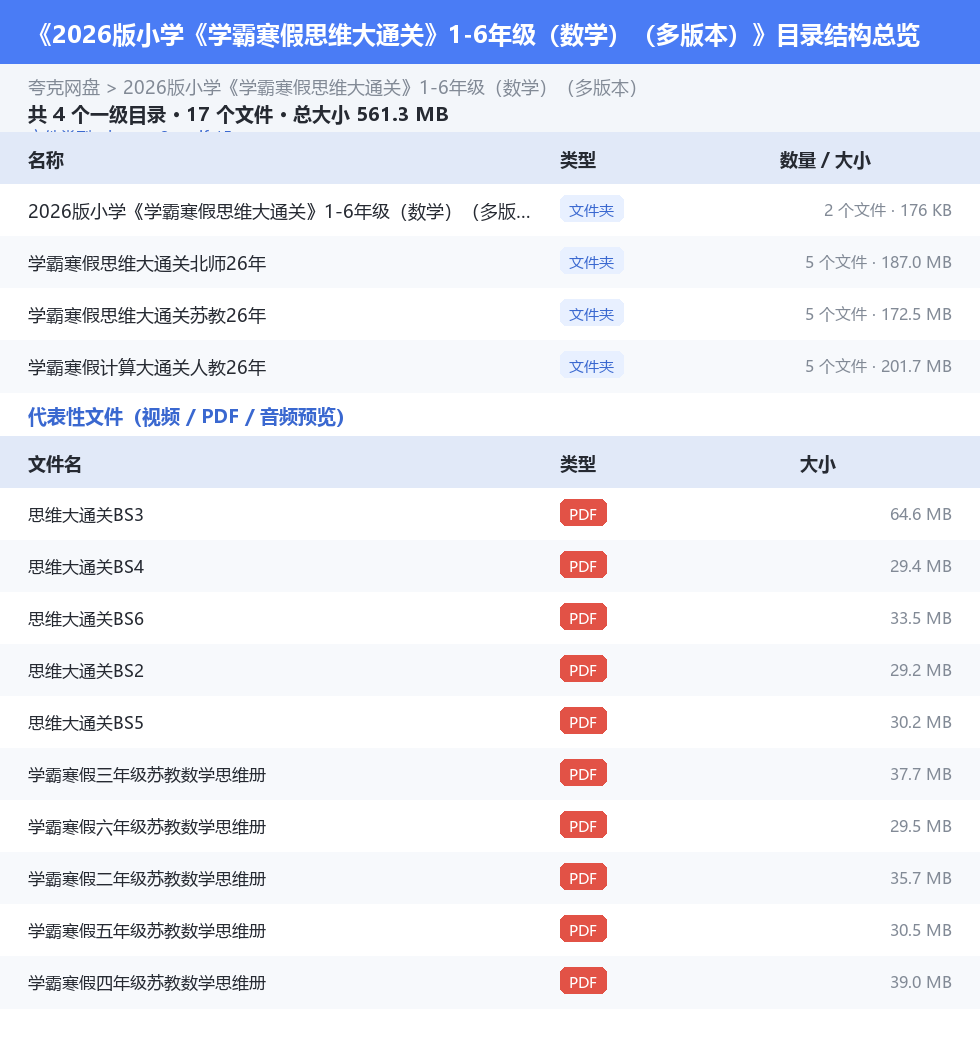
Task: Click the summary line 共 4 个一级目录
Action: (x=238, y=115)
